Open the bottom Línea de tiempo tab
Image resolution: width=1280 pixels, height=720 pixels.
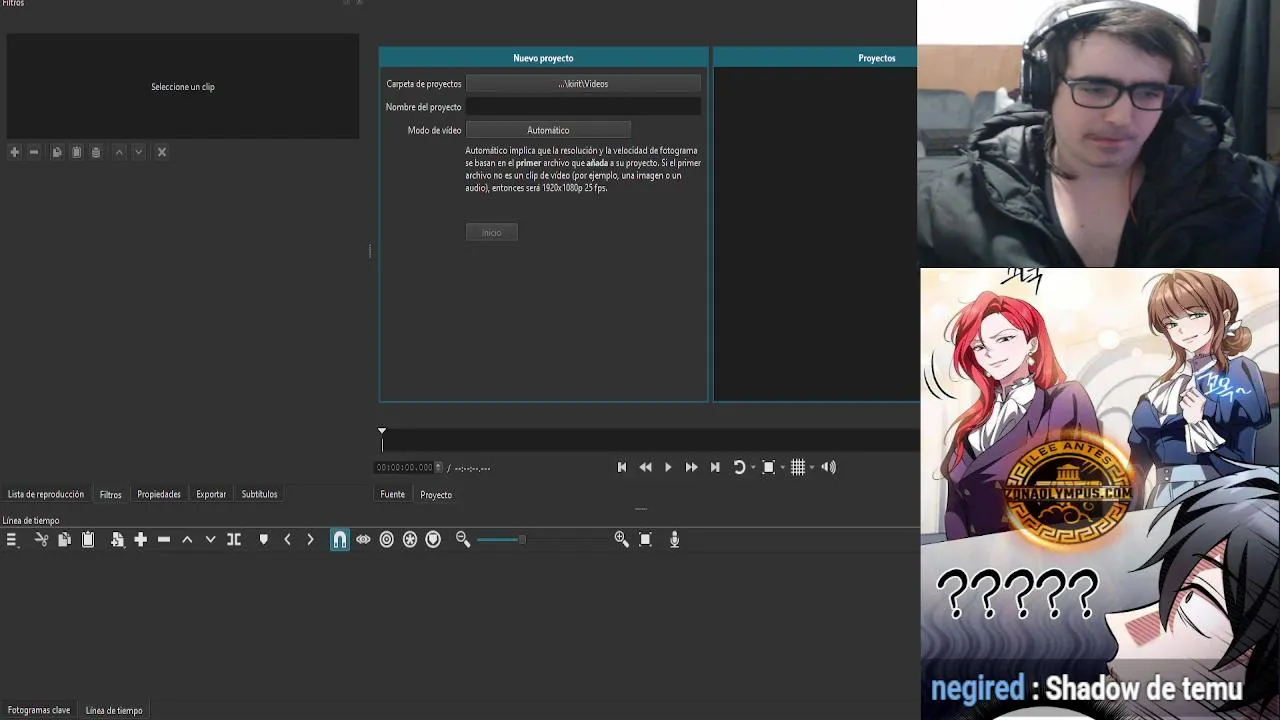(x=114, y=711)
